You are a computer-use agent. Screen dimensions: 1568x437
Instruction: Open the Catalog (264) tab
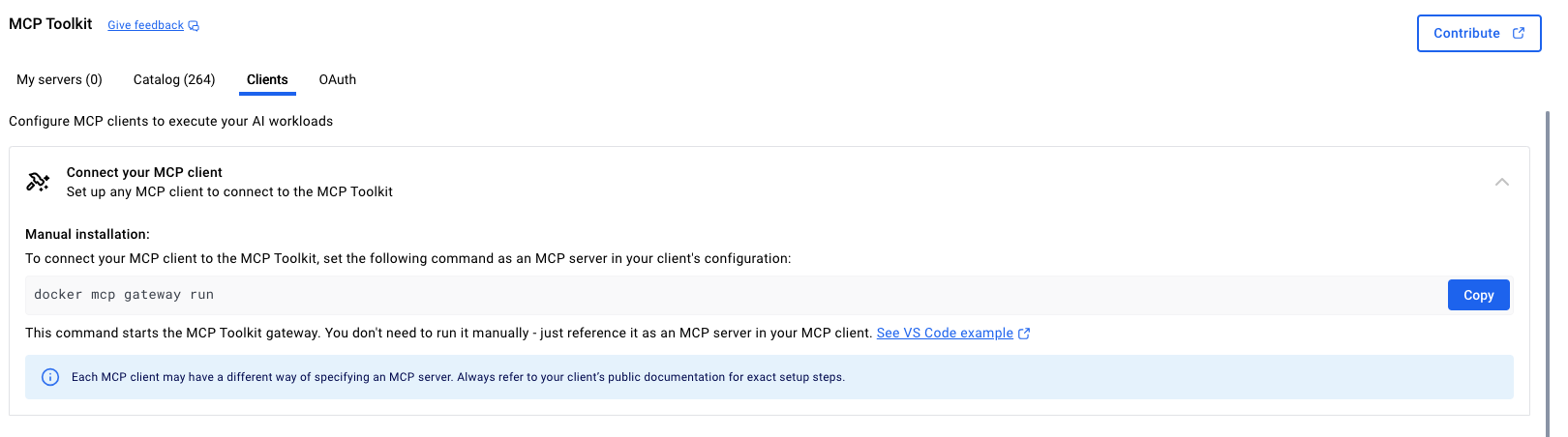click(174, 79)
